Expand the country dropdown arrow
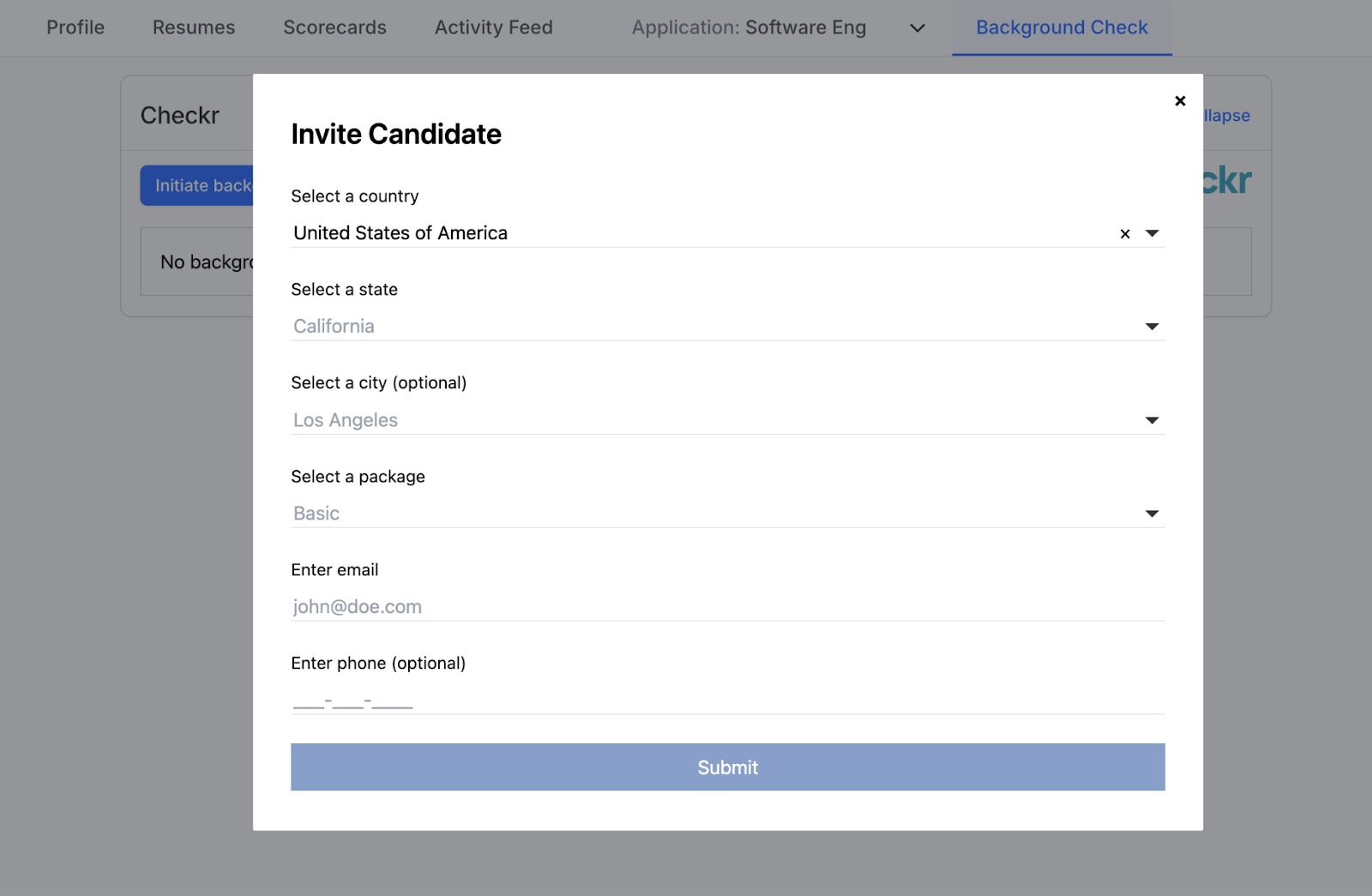The width and height of the screenshot is (1372, 896). point(1152,233)
